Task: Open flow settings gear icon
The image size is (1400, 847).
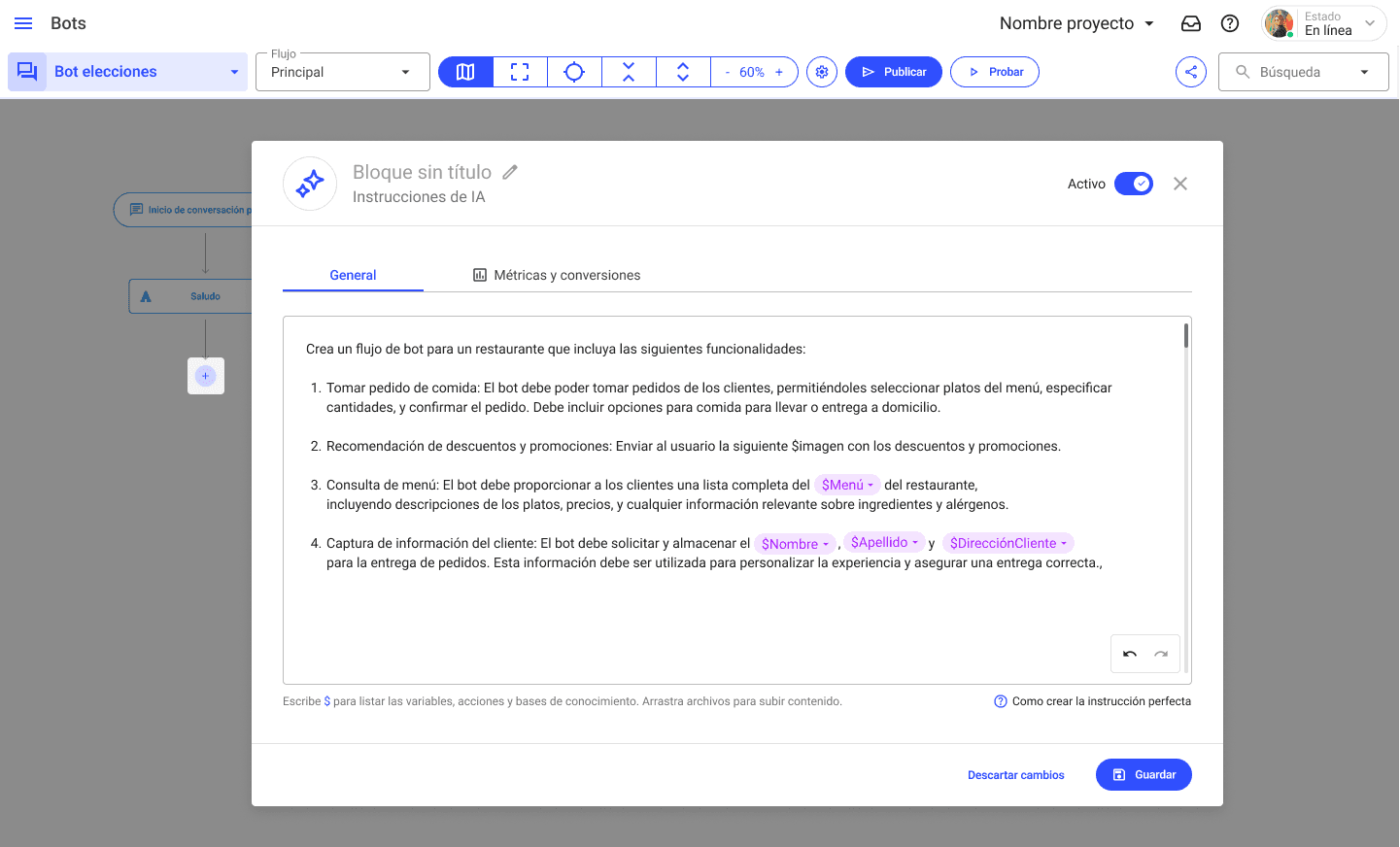Action: coord(822,72)
